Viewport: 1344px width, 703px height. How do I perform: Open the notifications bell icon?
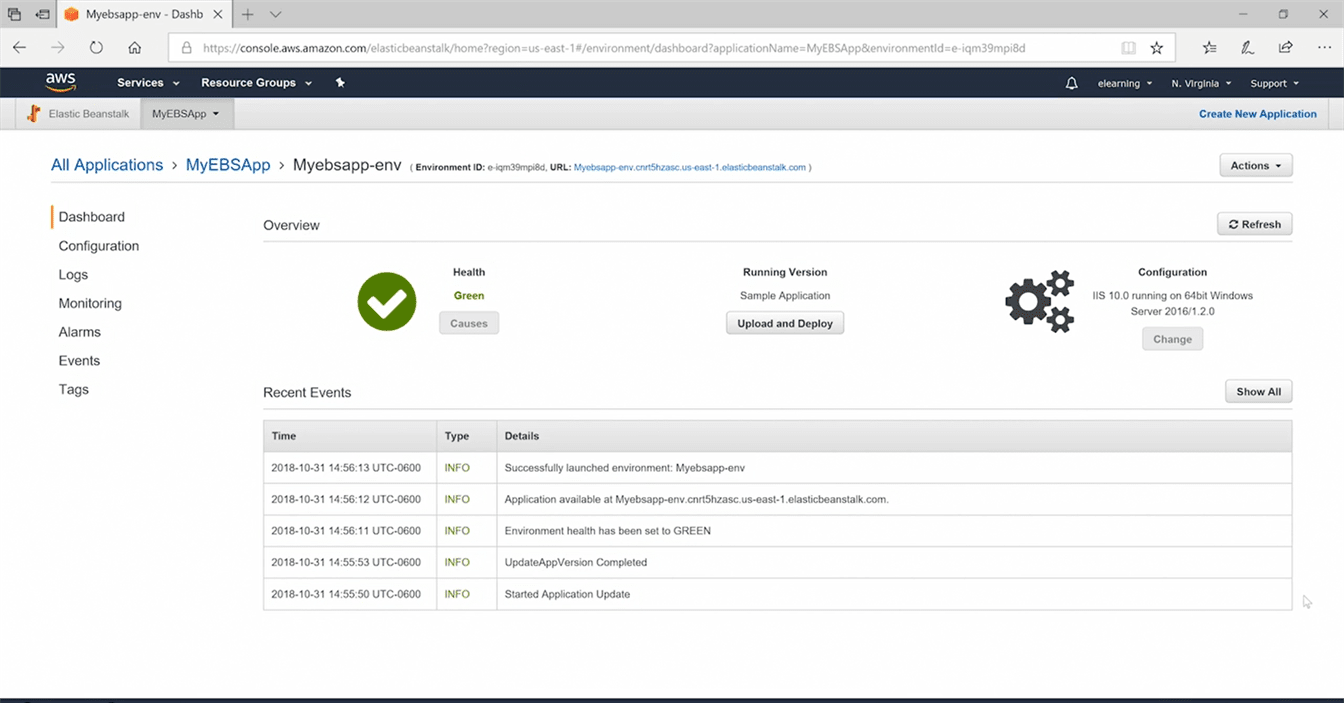tap(1071, 83)
